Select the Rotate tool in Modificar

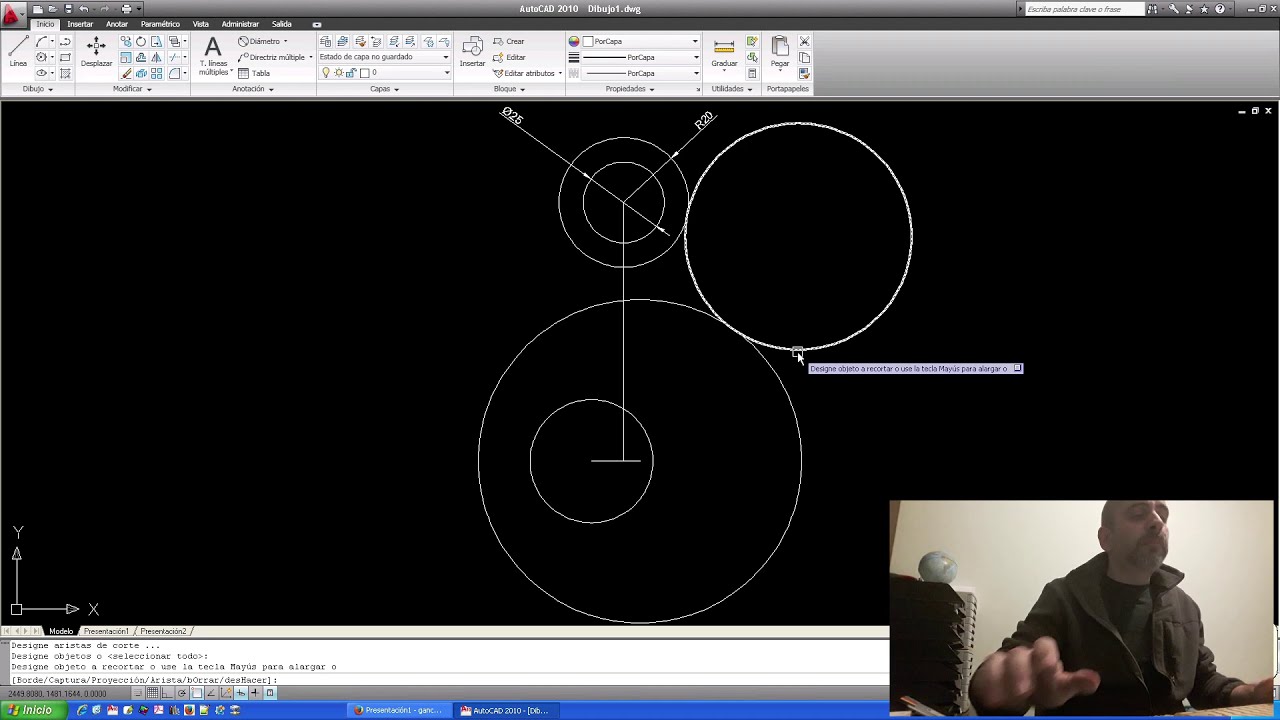pos(141,41)
